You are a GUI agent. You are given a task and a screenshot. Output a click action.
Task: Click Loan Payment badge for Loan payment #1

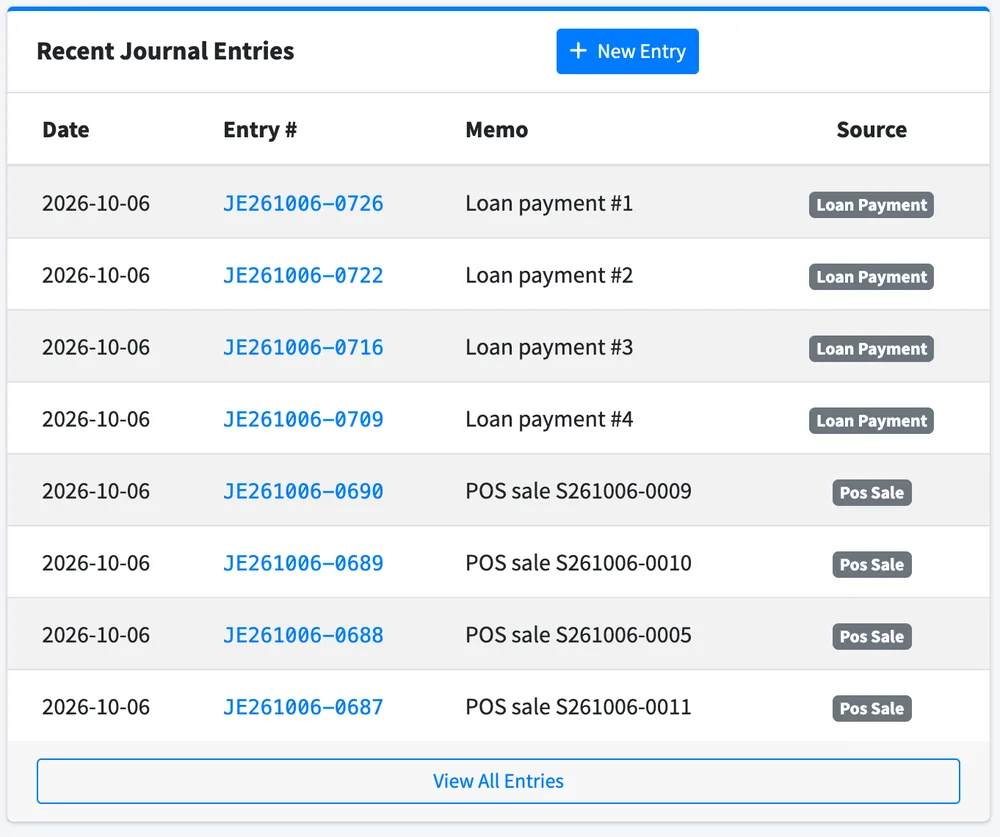tap(871, 205)
